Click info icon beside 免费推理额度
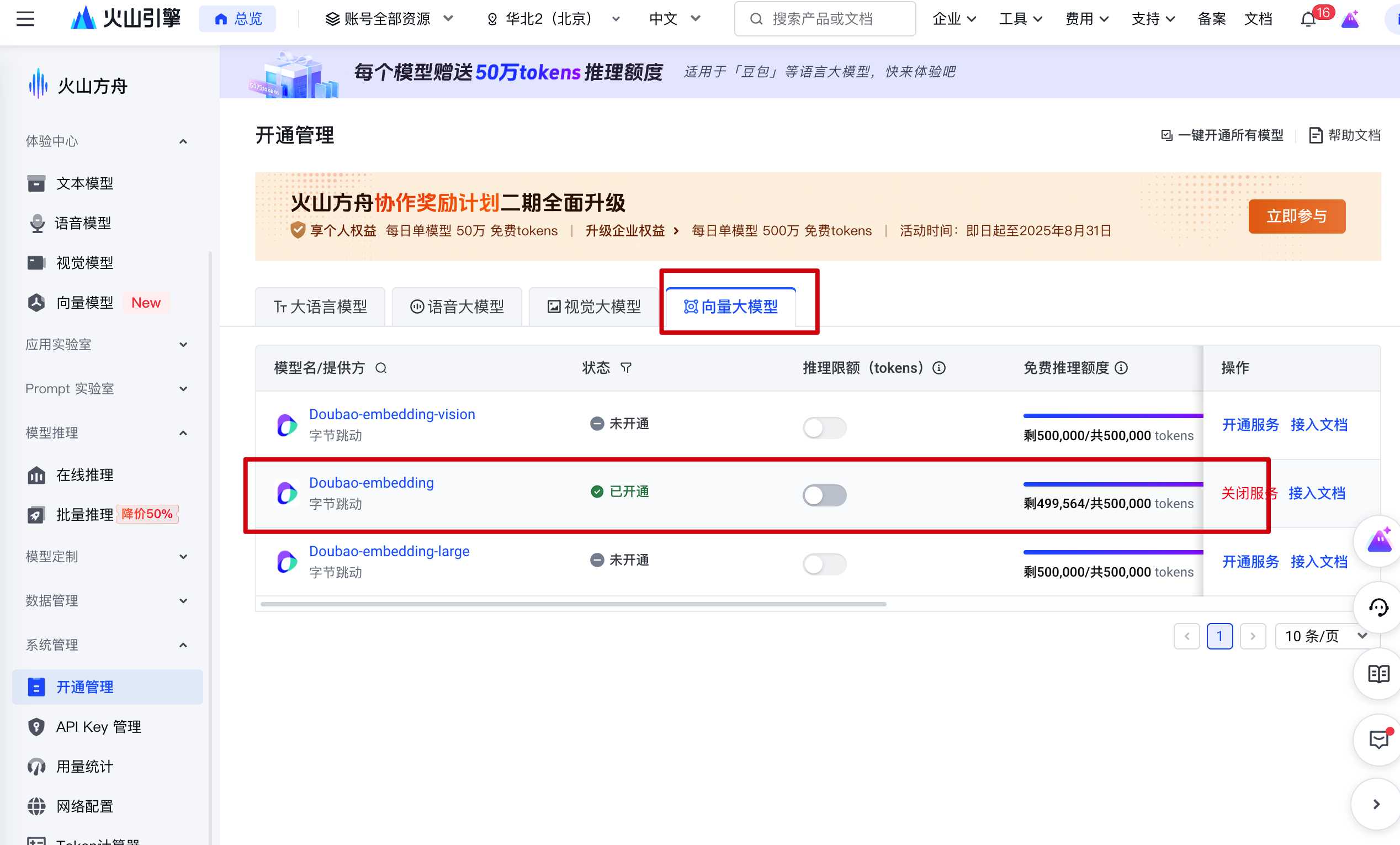The width and height of the screenshot is (1400, 845). pyautogui.click(x=1121, y=368)
